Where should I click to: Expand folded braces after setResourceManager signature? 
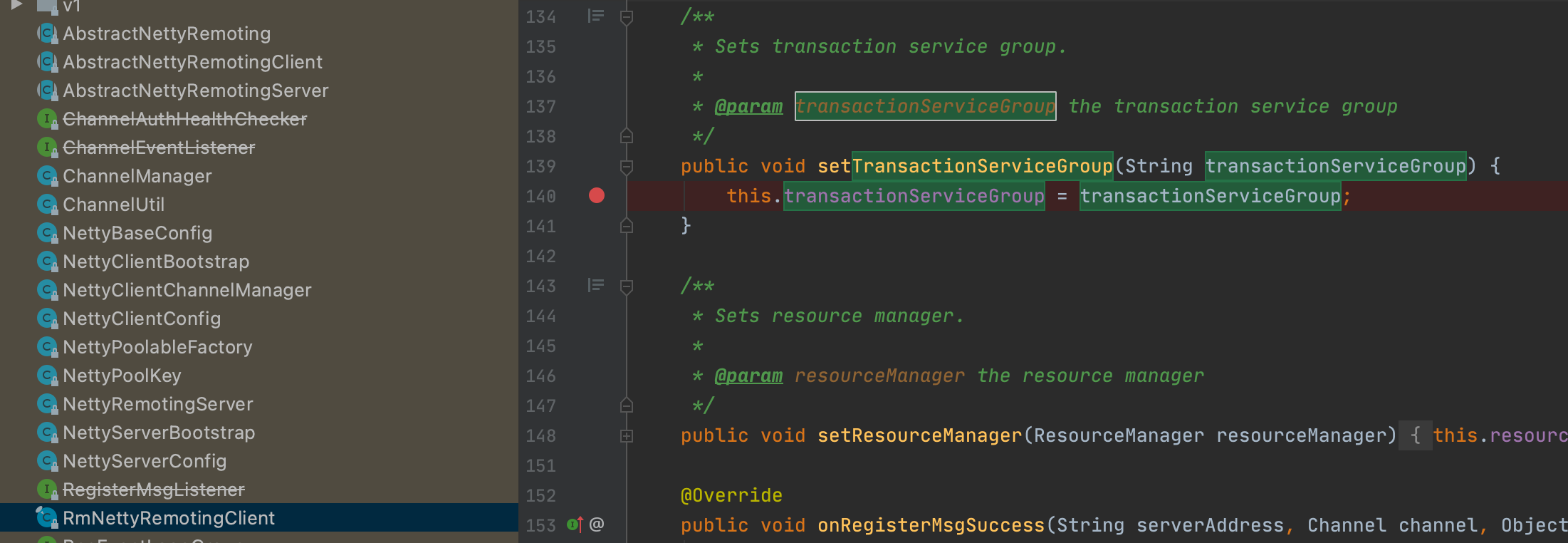pyautogui.click(x=1416, y=435)
